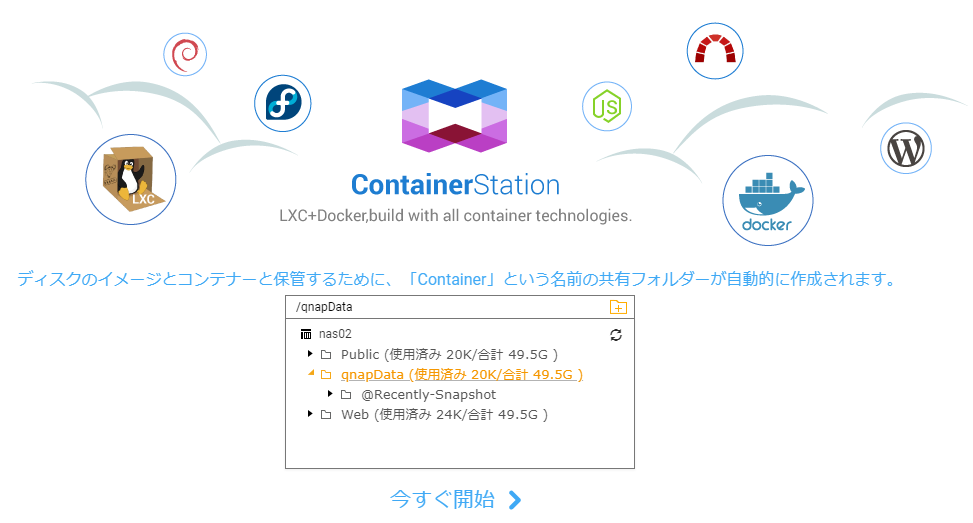Click the WordPress logo icon
Screen dimensions: 973x523
click(x=906, y=148)
